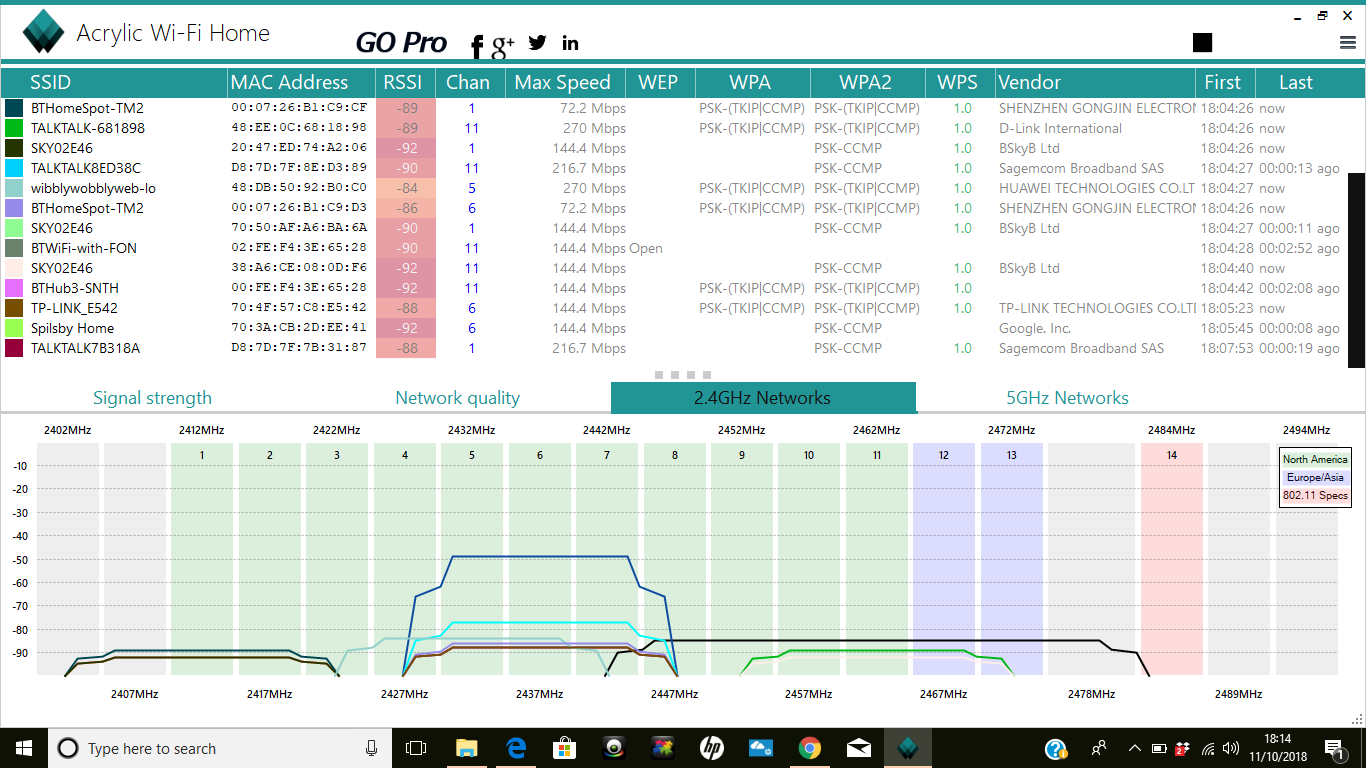This screenshot has height=768, width=1366.
Task: Click the Facebook icon in the header
Action: tap(477, 45)
